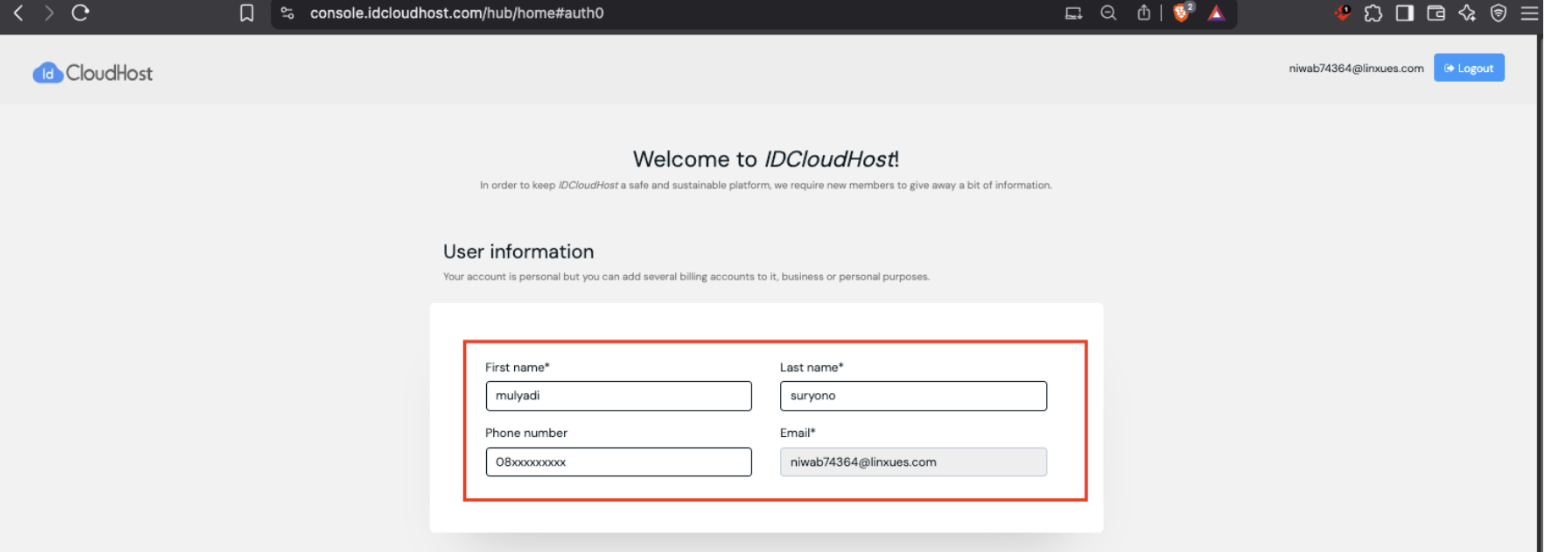Click the CloudHost logo in the header
This screenshot has height=552, width=1544.
click(x=93, y=72)
